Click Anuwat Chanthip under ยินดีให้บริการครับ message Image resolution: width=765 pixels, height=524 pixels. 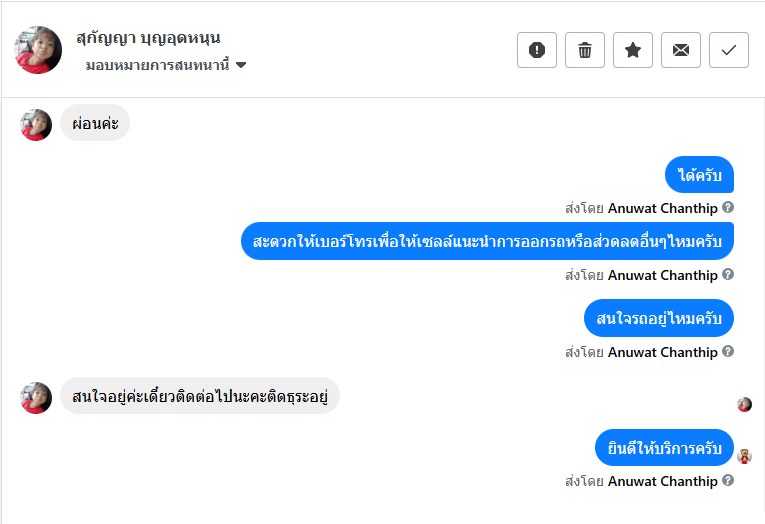coord(662,481)
